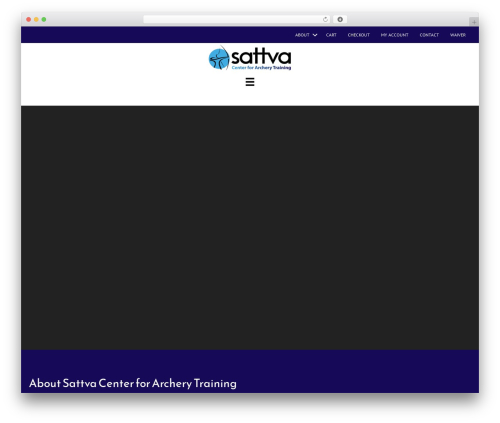The width and height of the screenshot is (500, 423).
Task: Open the ABOUT menu item
Action: 302,35
